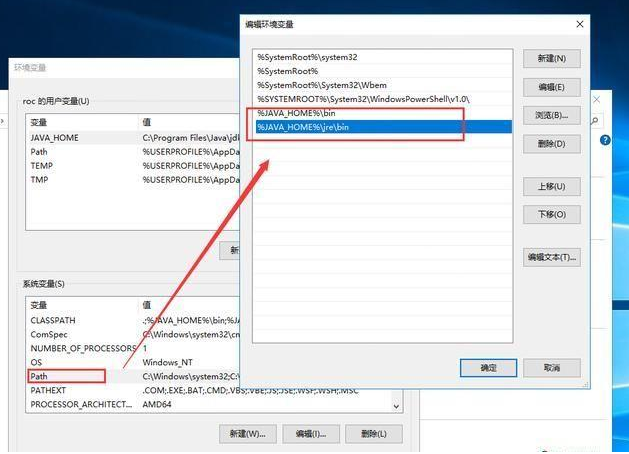Click the 编辑文本(T)... button

(552, 258)
